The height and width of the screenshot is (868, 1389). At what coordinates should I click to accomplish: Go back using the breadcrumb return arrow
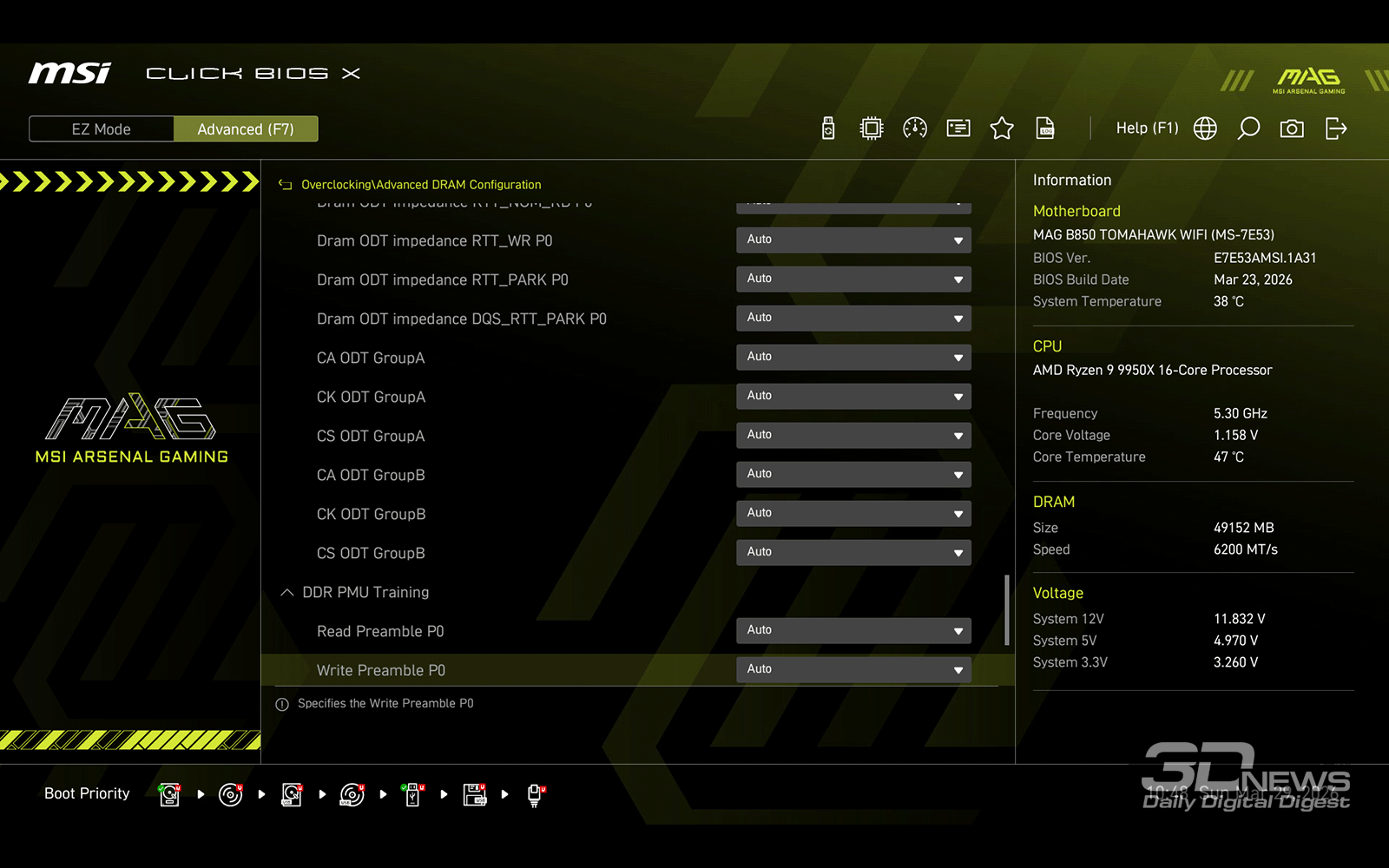click(x=285, y=185)
